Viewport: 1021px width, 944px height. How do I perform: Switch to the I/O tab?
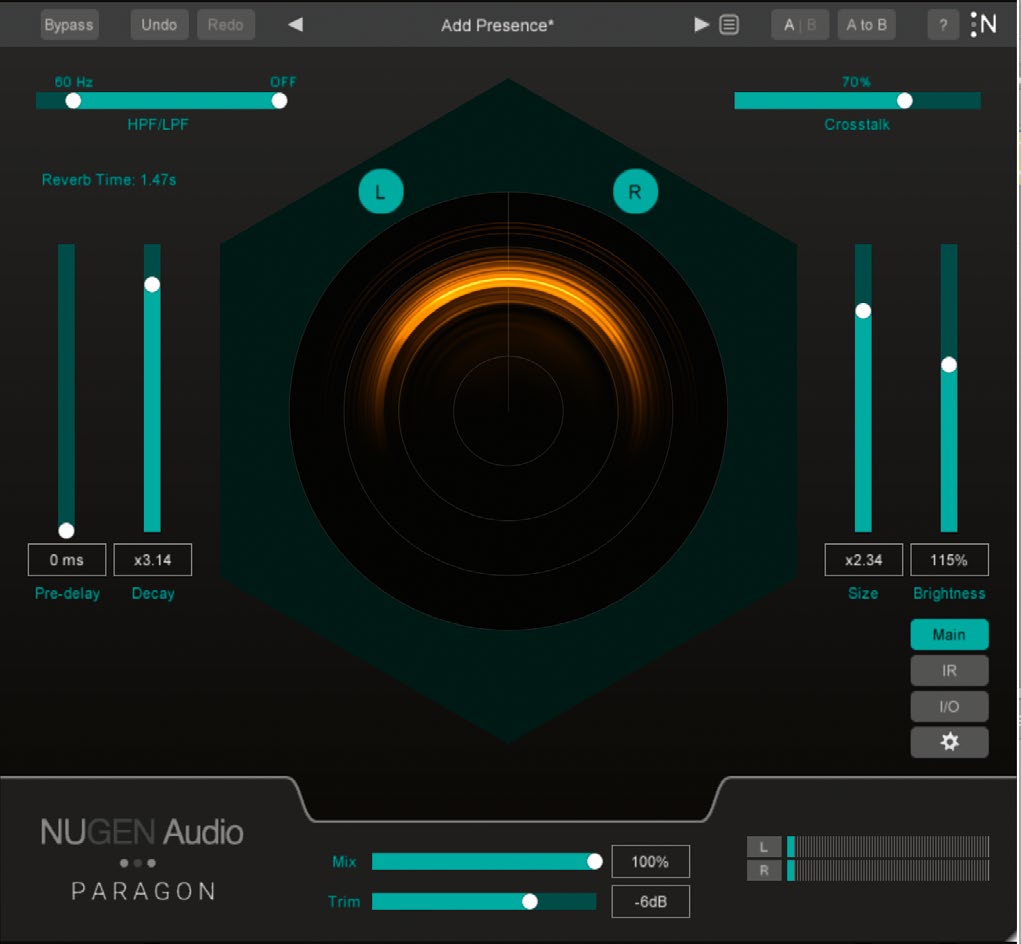point(949,706)
